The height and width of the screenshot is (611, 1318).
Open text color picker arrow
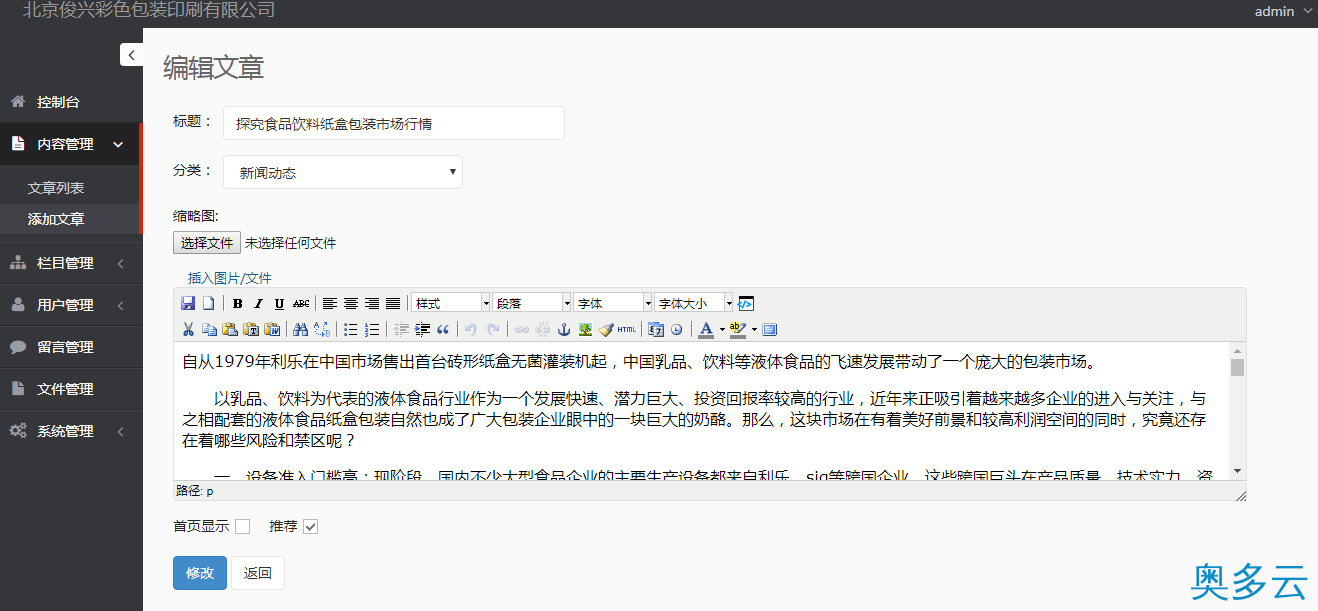[x=722, y=329]
